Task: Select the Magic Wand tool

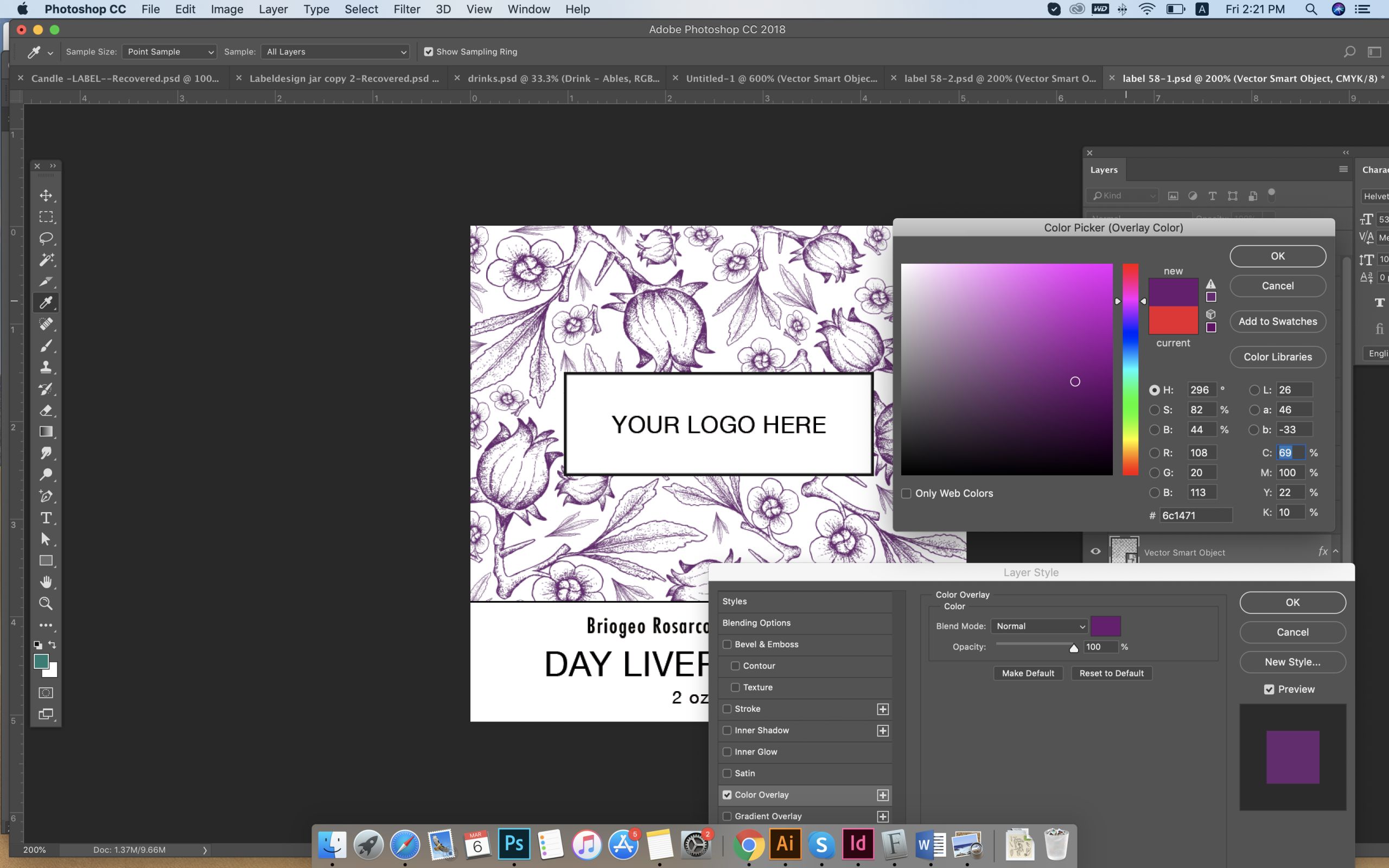Action: (46, 259)
